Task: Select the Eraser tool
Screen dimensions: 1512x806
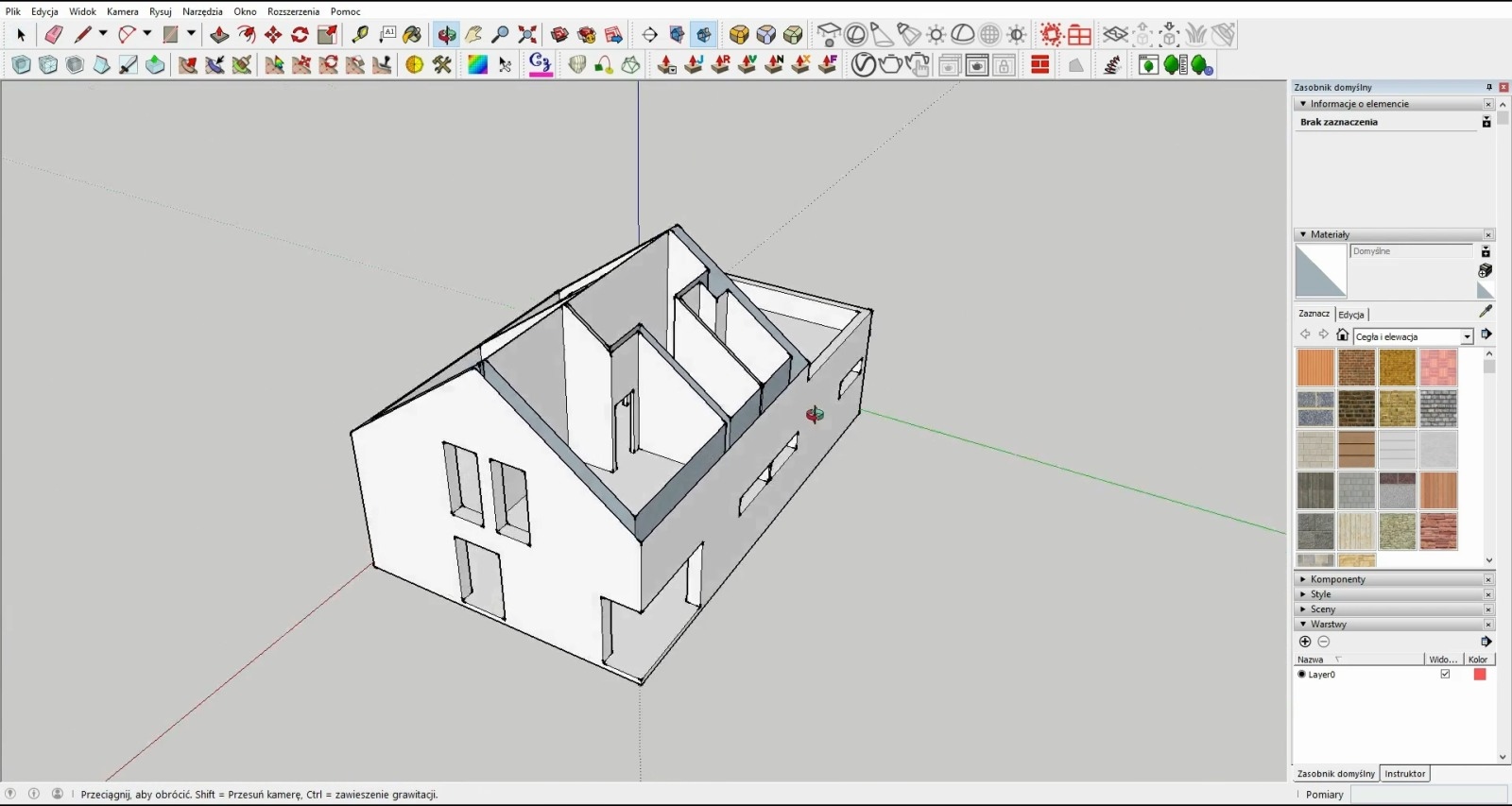Action: click(53, 35)
